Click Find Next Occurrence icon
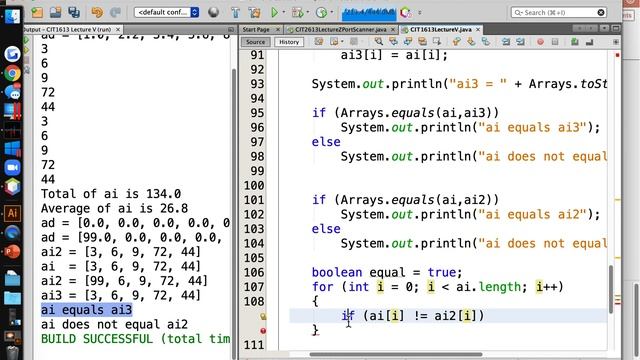 coord(408,42)
